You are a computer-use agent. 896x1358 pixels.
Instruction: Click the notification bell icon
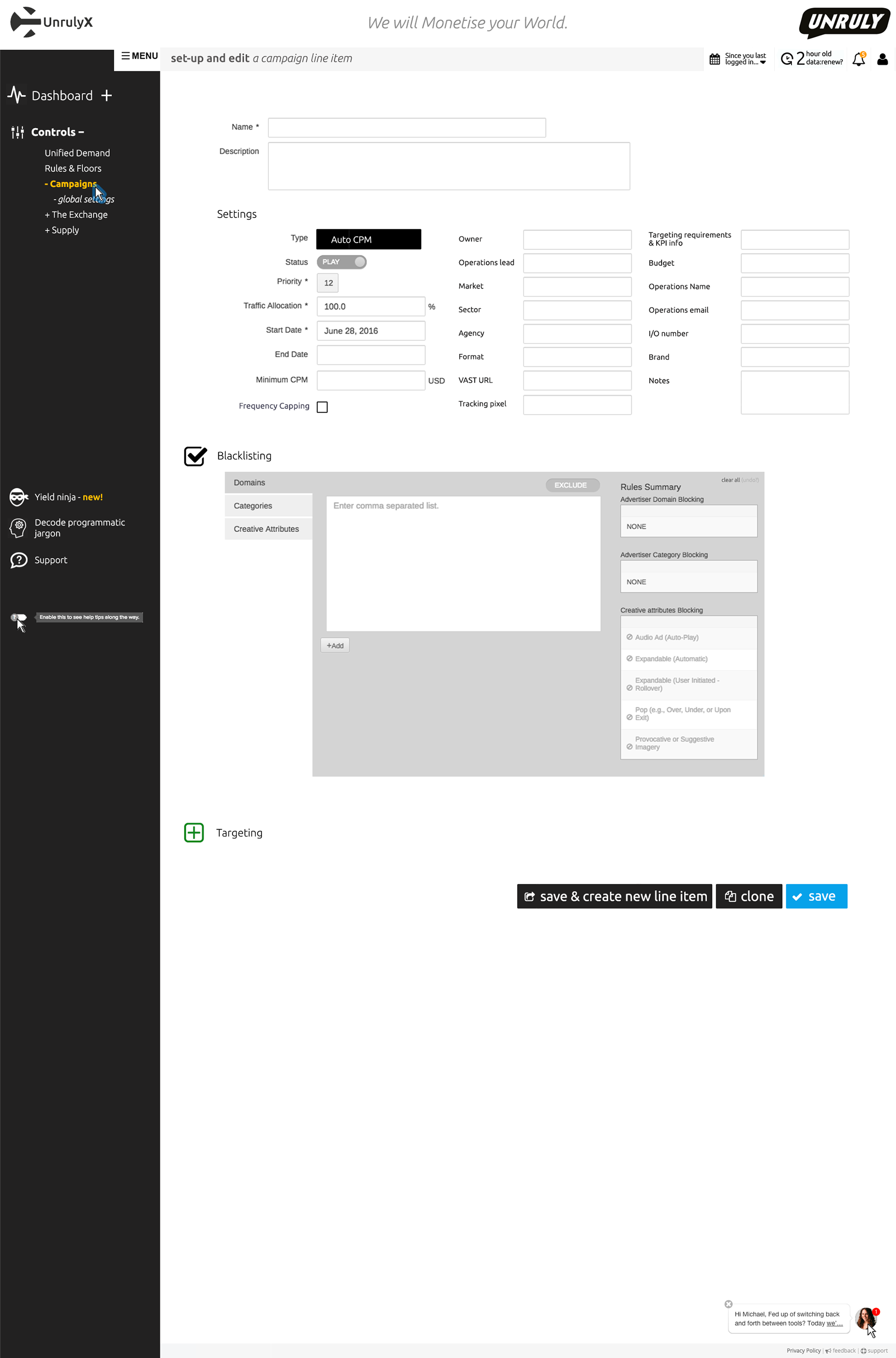858,59
